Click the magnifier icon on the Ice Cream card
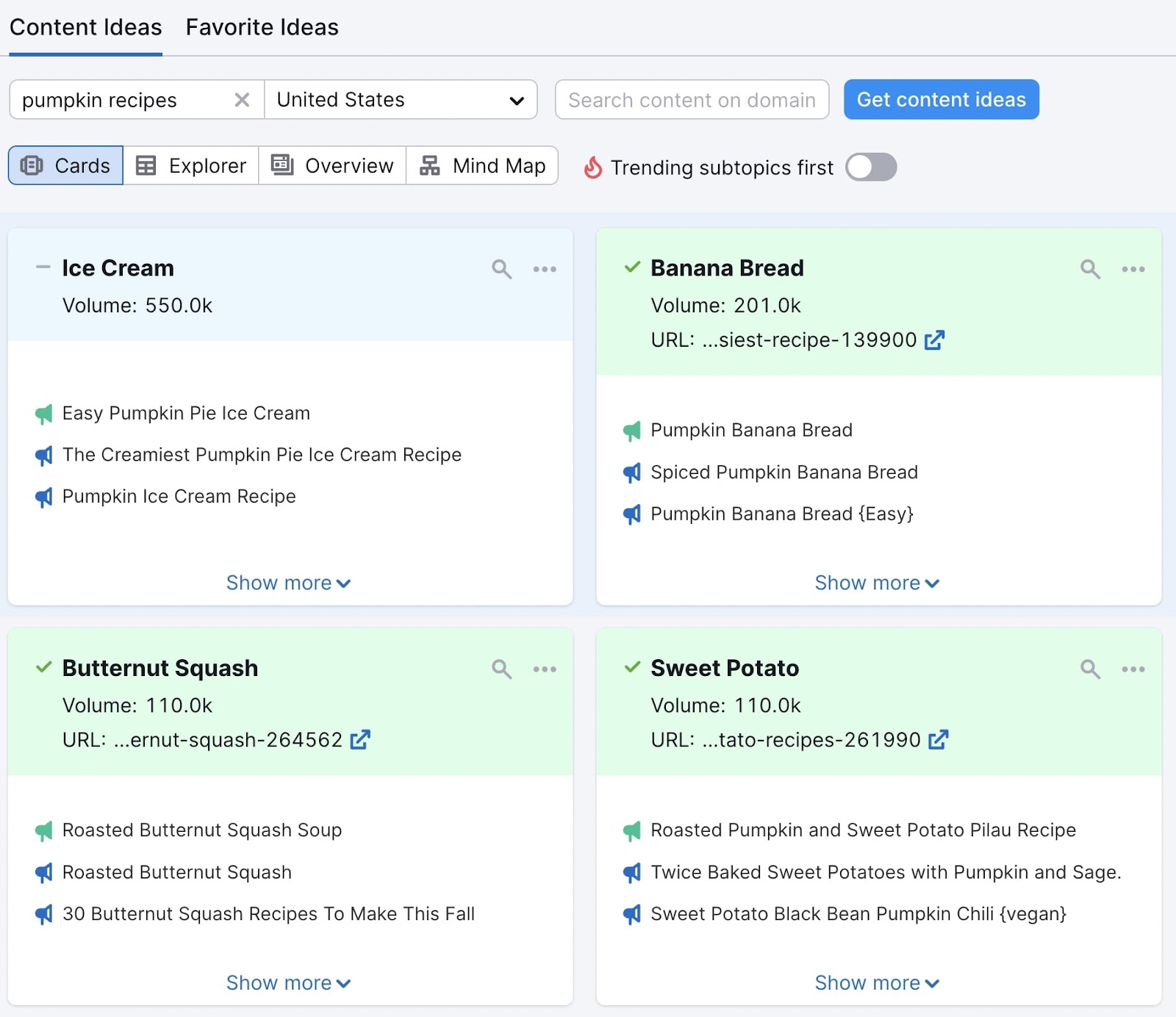Screen dimensions: 1176x1017 [501, 269]
